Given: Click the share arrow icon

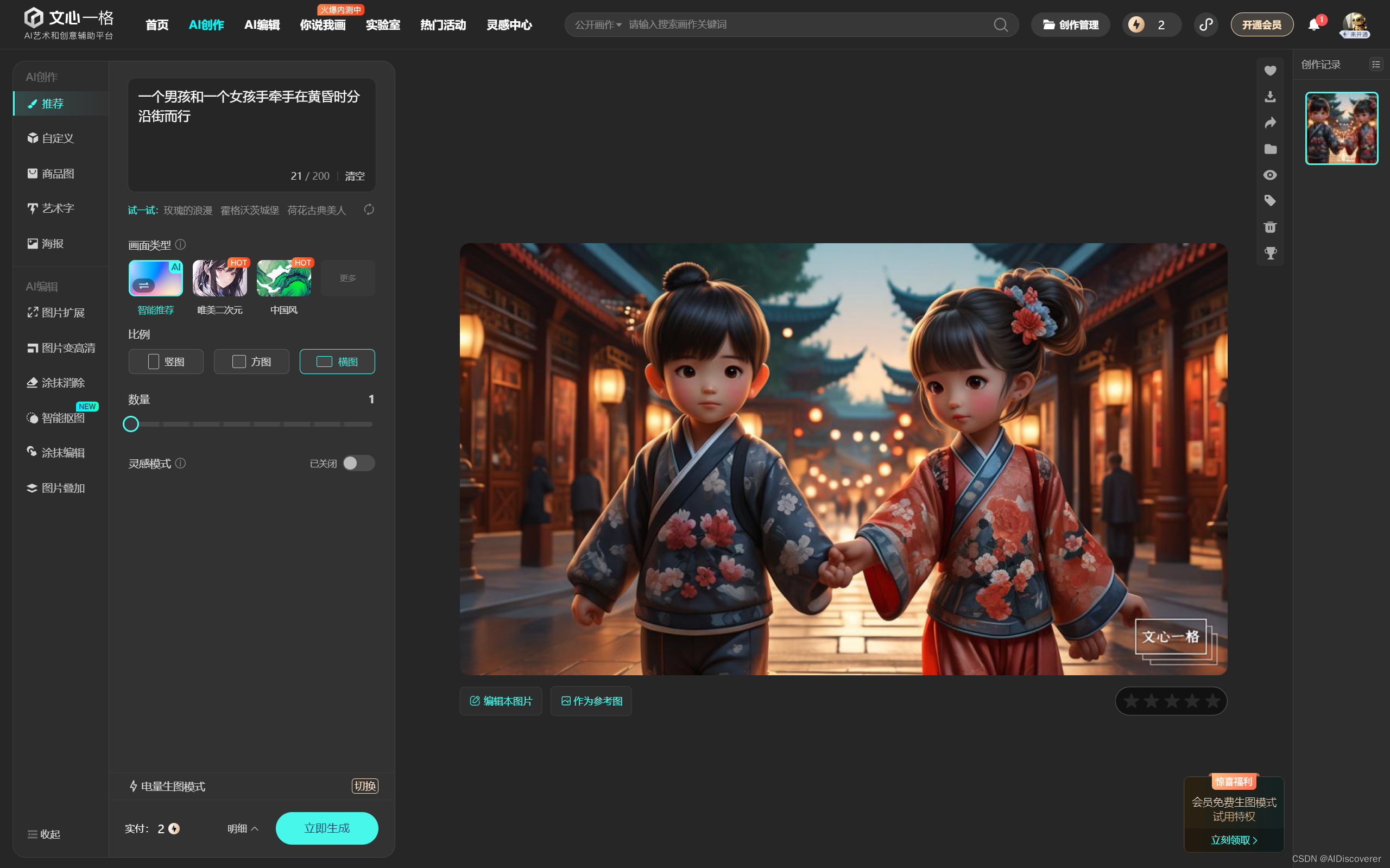Looking at the screenshot, I should click(x=1269, y=123).
